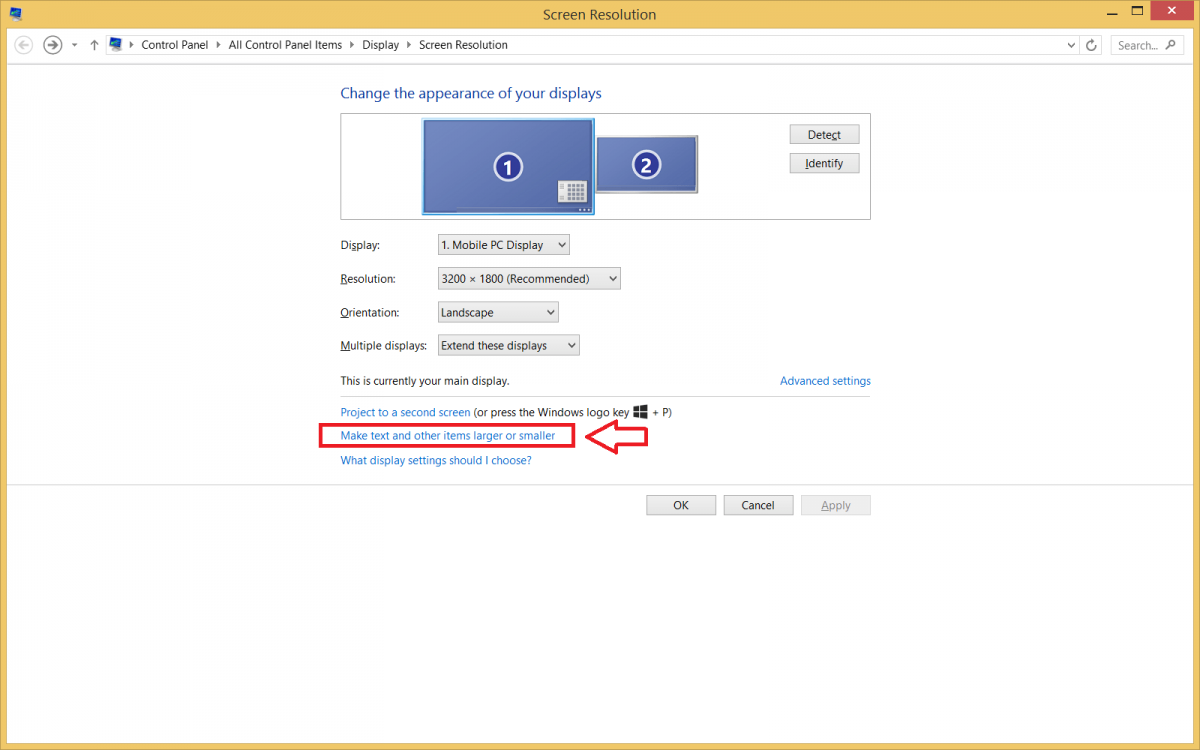
Task: Confirm with the OK button
Action: pyautogui.click(x=681, y=505)
